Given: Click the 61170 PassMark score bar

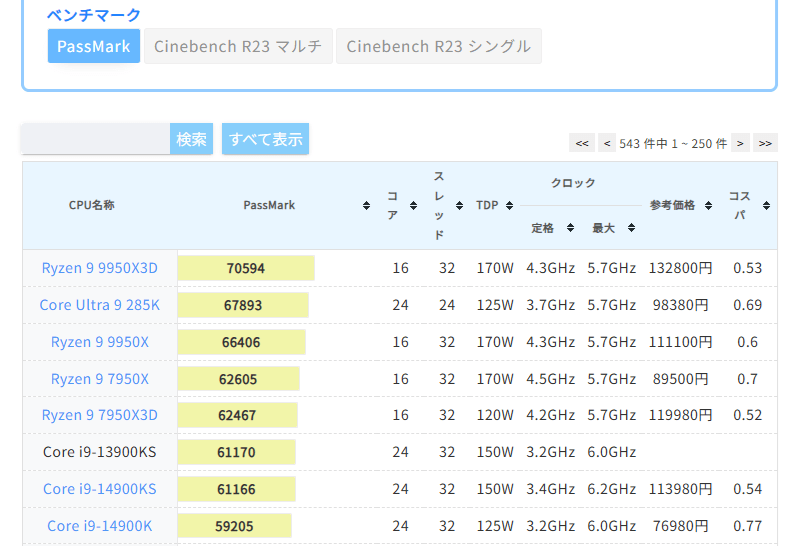Looking at the screenshot, I should click(x=236, y=452).
